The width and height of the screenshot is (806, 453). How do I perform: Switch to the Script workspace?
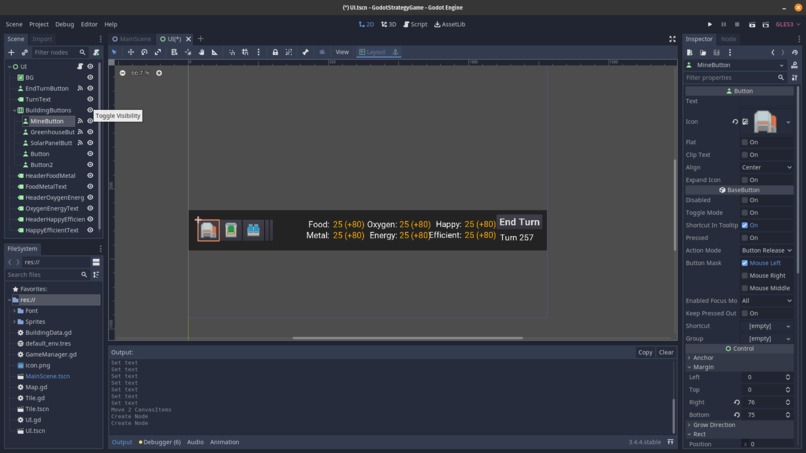(x=415, y=24)
